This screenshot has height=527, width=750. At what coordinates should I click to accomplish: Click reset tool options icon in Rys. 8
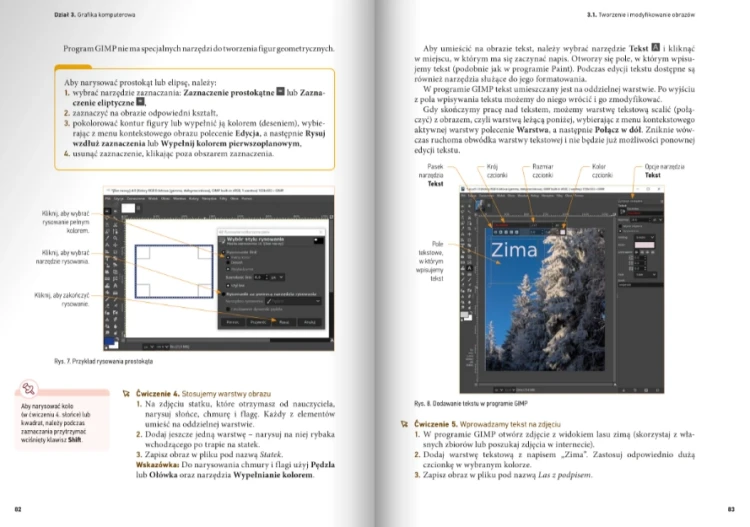point(658,390)
